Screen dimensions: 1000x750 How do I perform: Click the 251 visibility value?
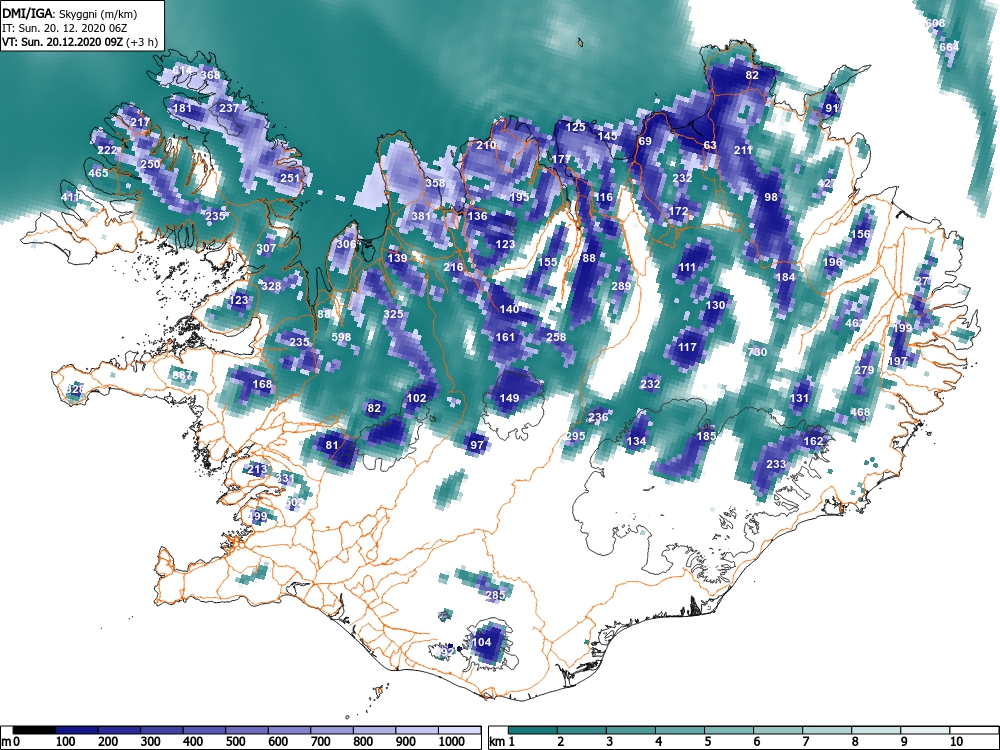[x=290, y=178]
